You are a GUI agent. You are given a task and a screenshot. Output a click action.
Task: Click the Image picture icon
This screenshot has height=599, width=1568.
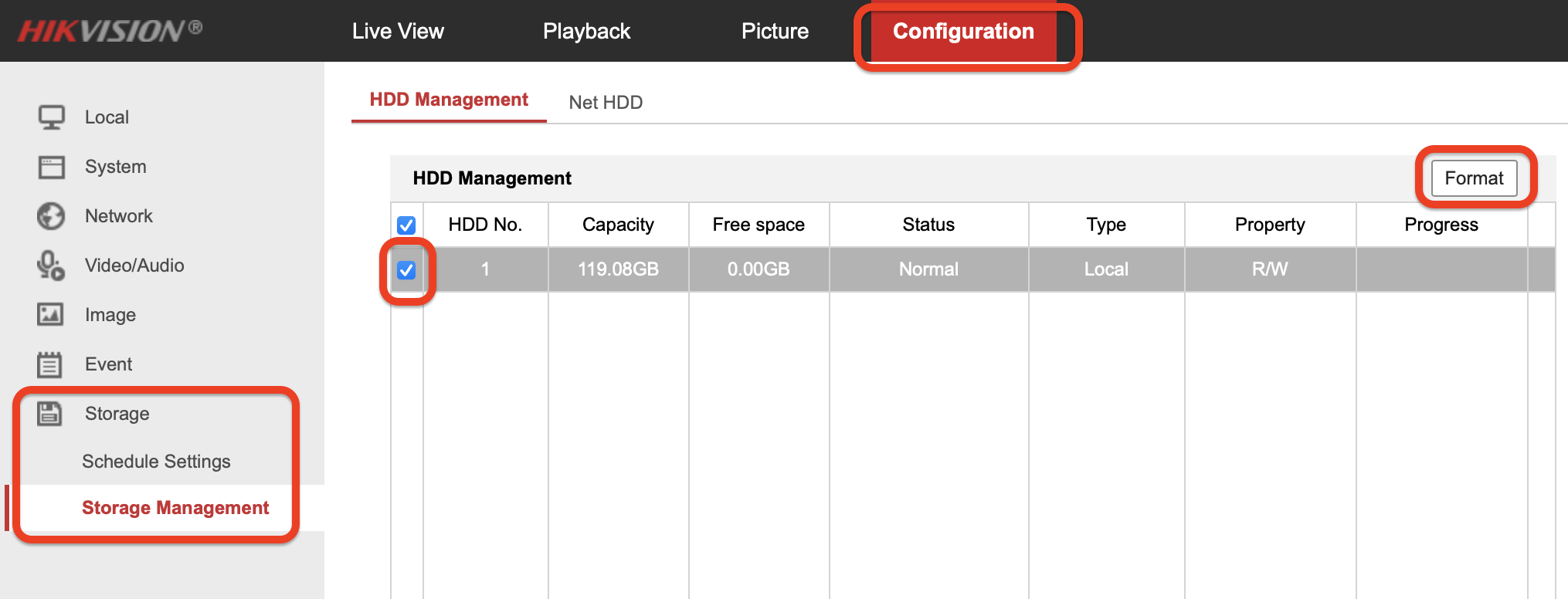[51, 315]
